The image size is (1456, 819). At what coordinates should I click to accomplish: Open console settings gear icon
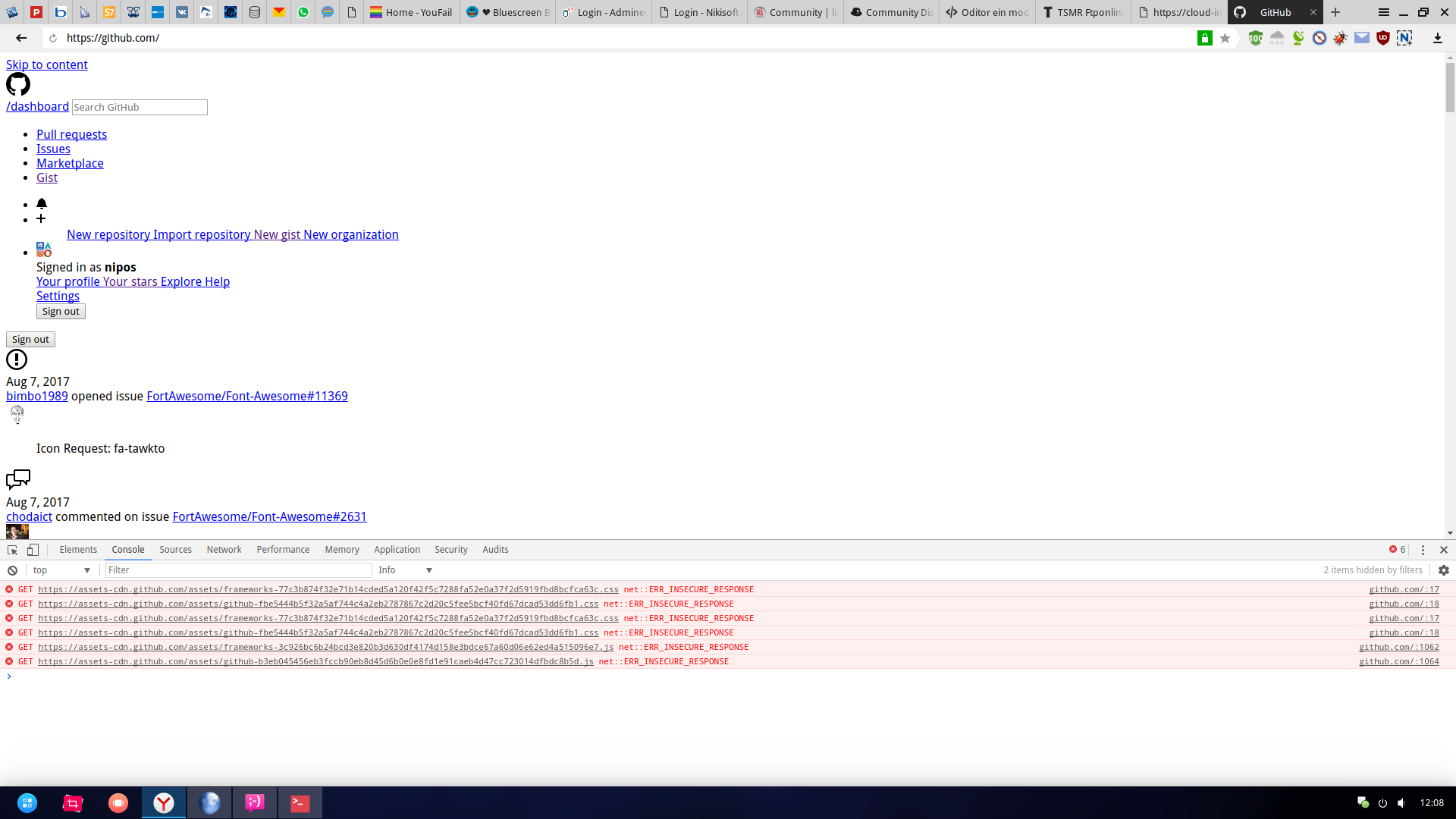pos(1443,570)
